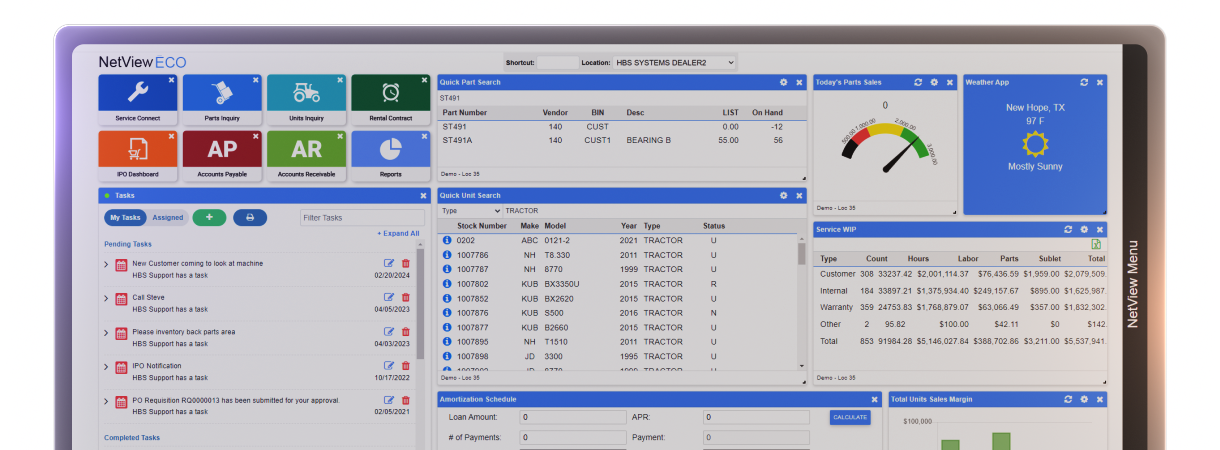View info for stock 1007786

[x=447, y=255]
